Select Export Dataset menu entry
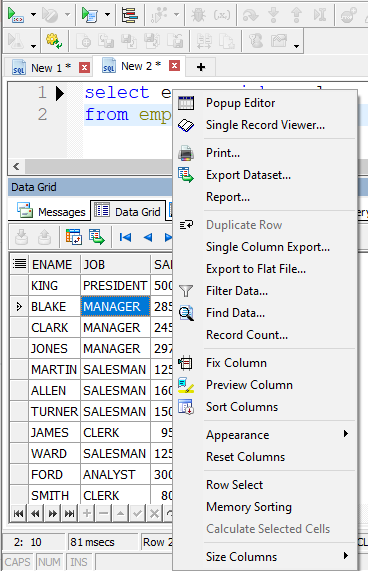The height and width of the screenshot is (571, 368). coord(248,175)
